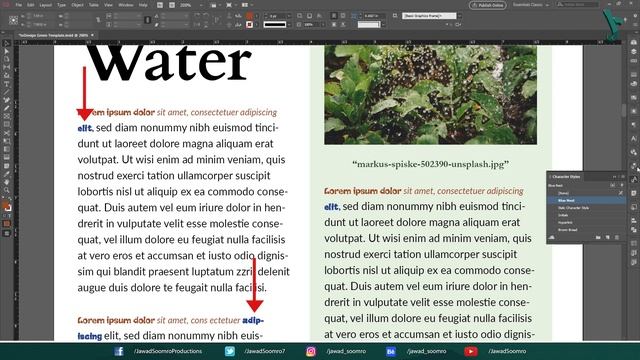Click fill and stroke swatch in toolbox
640x360 pixels.
(6, 206)
